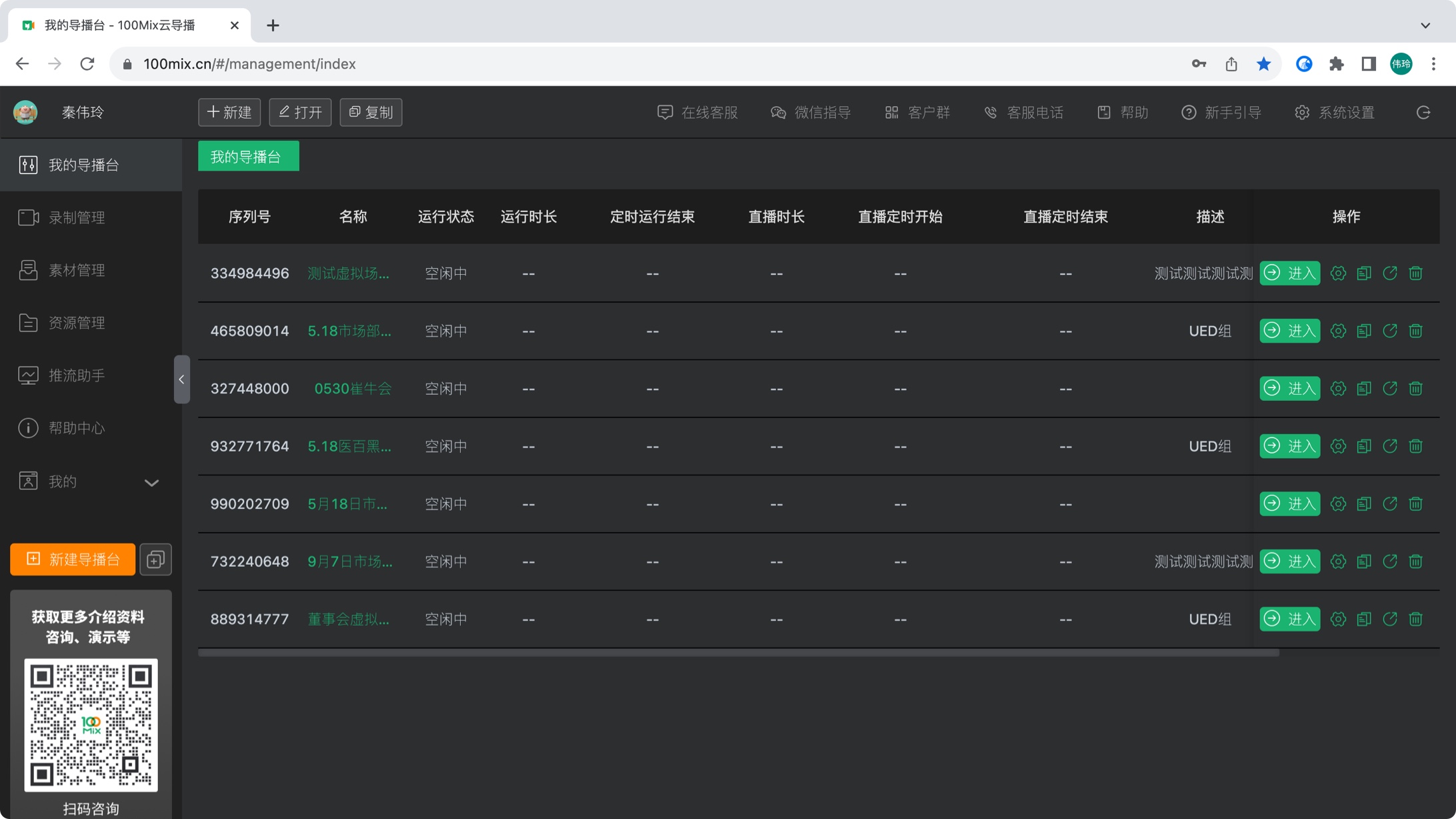
Task: Enter the console 0530崔牛会
Action: (1289, 389)
